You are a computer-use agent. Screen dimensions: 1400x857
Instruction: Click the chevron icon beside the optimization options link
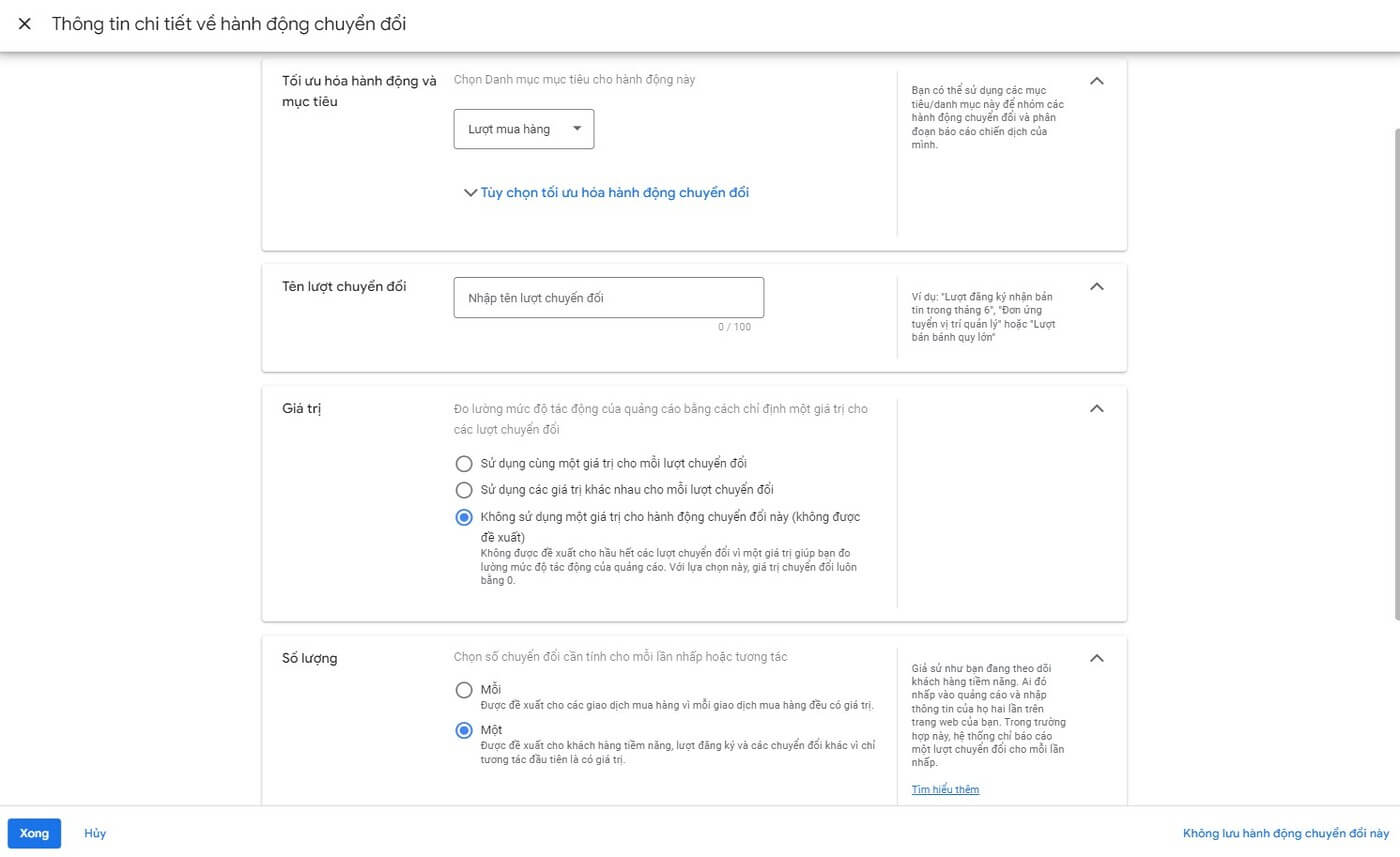(469, 192)
